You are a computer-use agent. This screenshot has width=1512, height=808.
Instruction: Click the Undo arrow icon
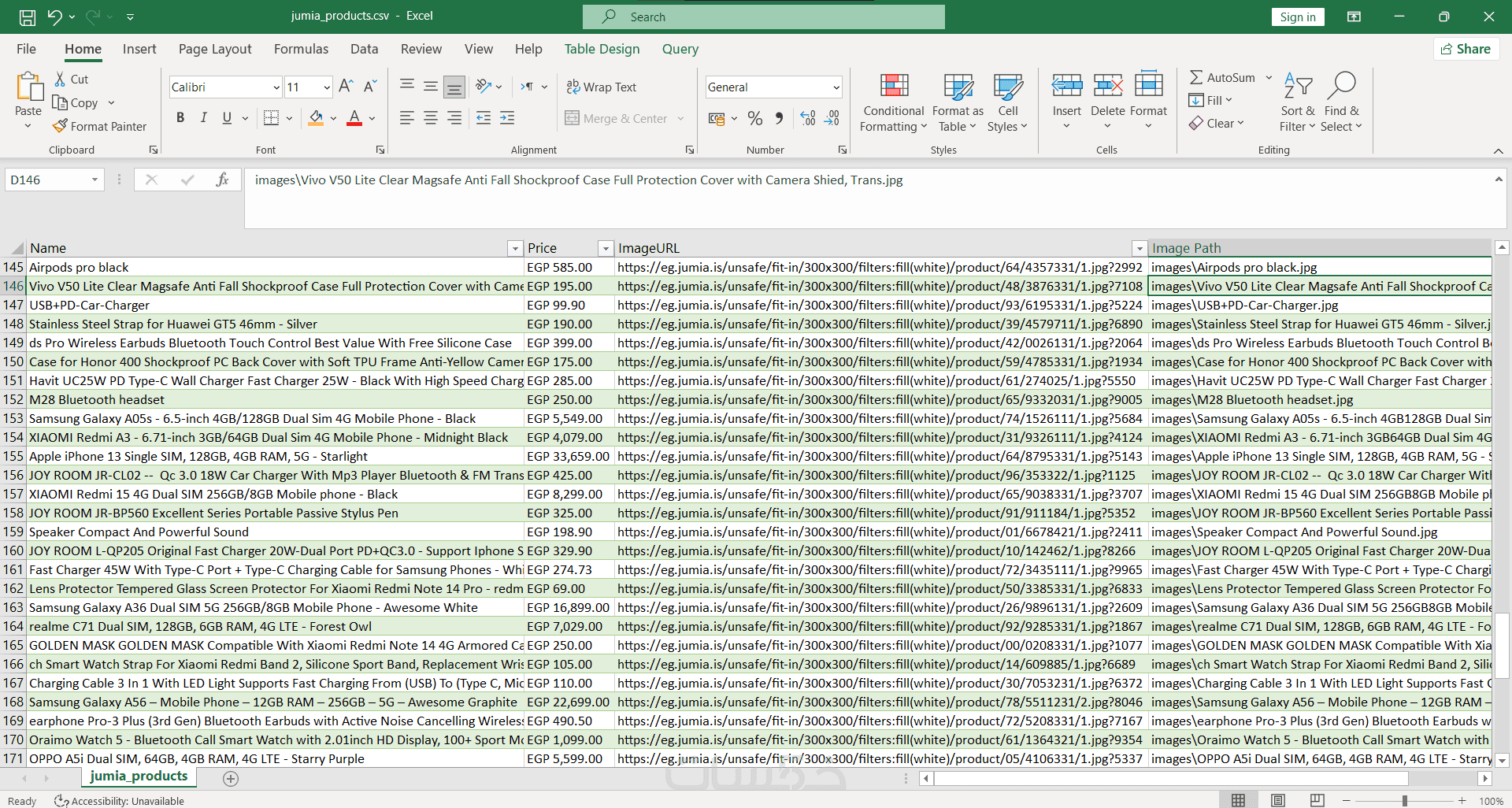(x=54, y=17)
